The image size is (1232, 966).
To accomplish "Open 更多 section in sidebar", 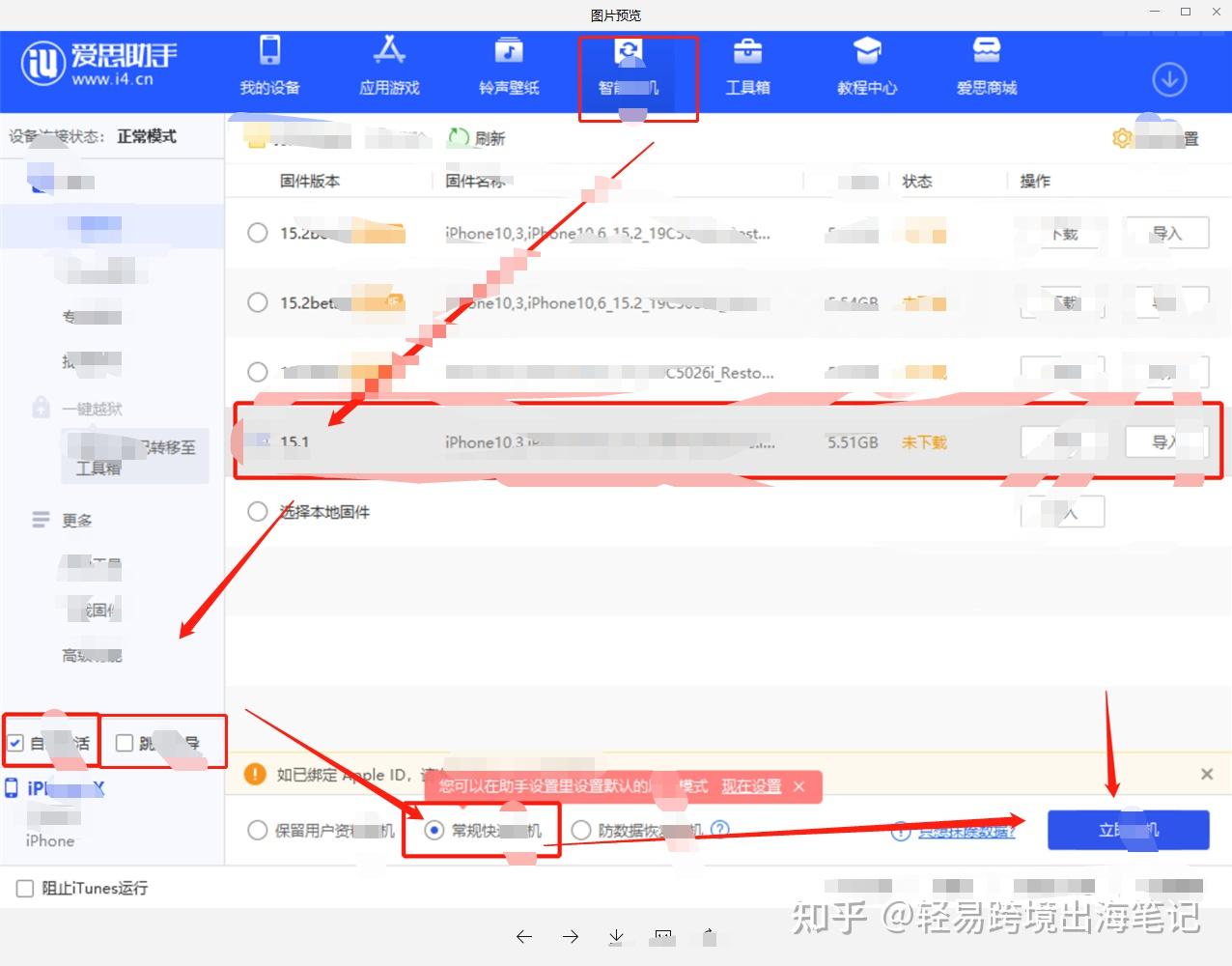I will coord(77,520).
